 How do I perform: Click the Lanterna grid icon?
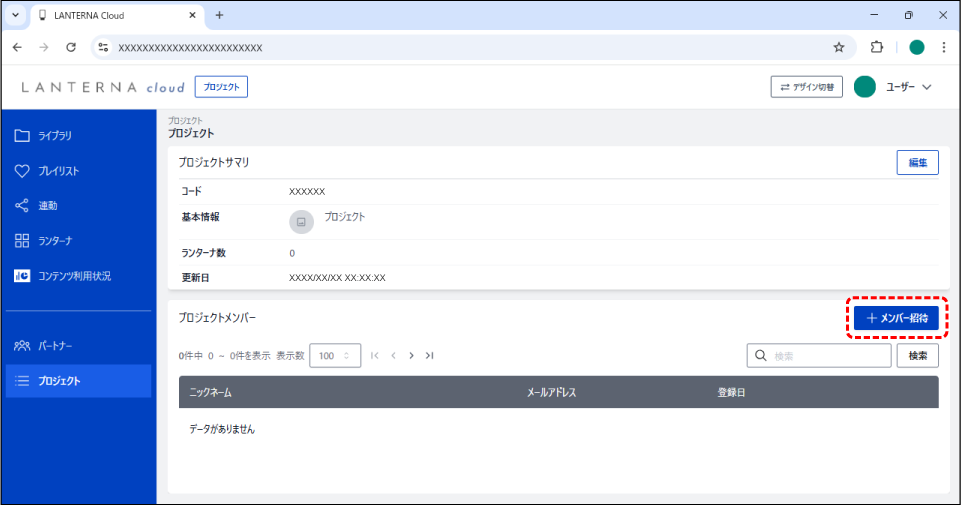click(x=22, y=241)
